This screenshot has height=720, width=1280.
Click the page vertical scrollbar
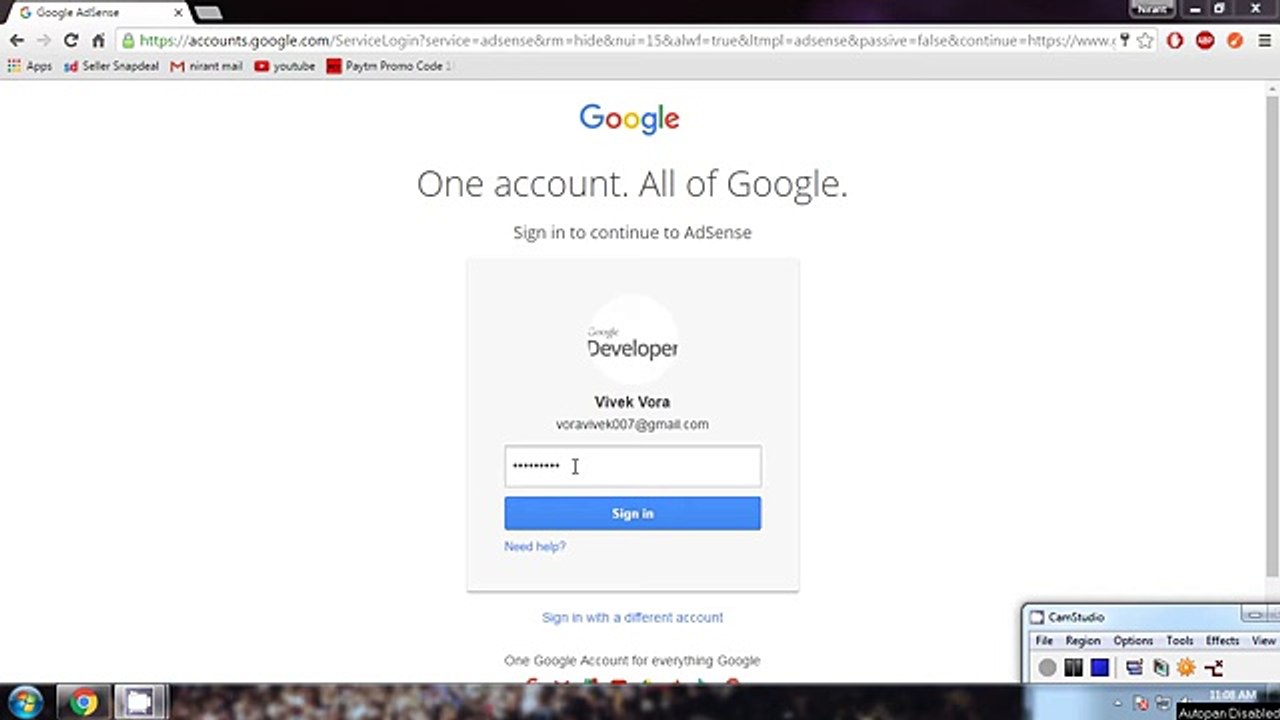1272,335
